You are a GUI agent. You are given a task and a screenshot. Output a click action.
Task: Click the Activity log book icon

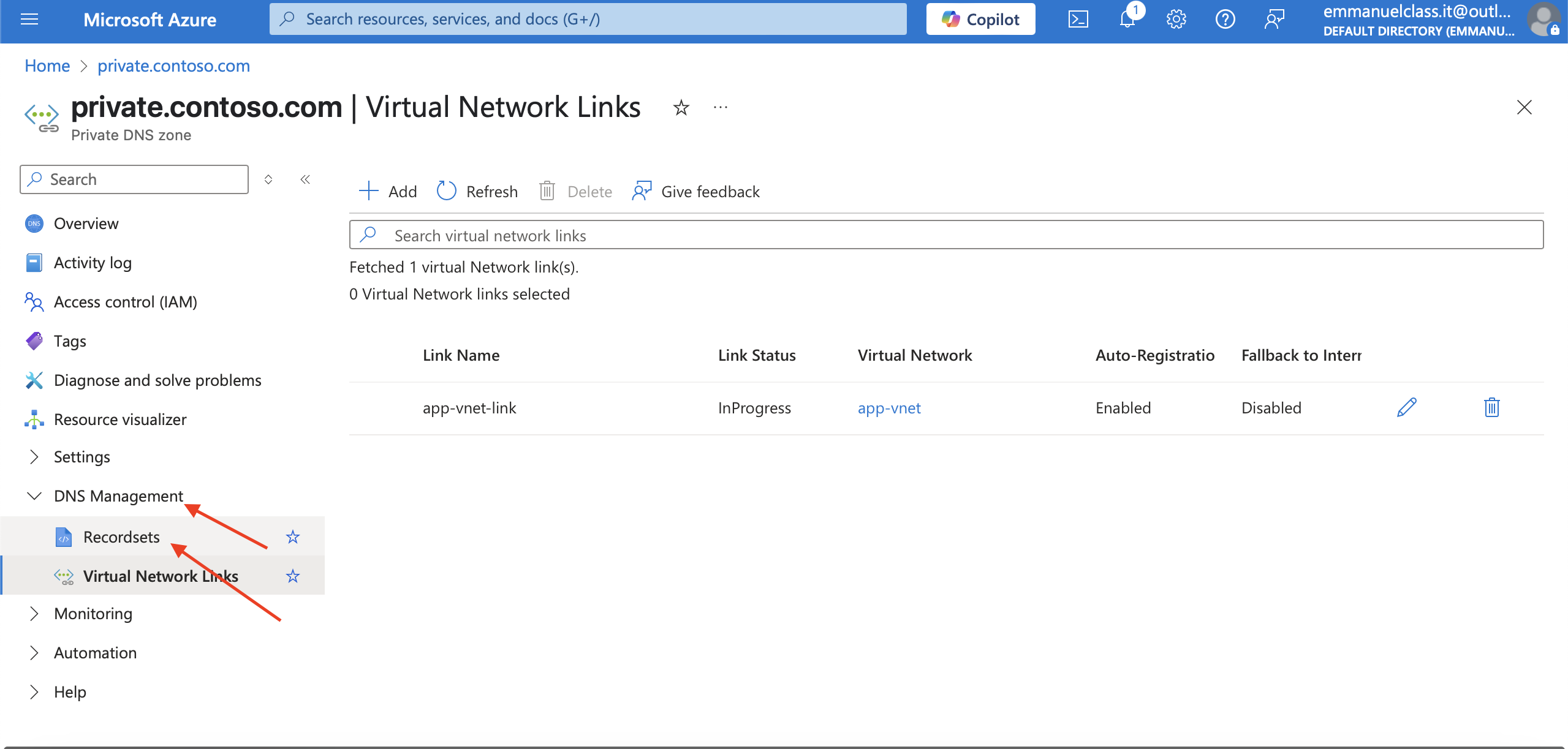point(34,263)
